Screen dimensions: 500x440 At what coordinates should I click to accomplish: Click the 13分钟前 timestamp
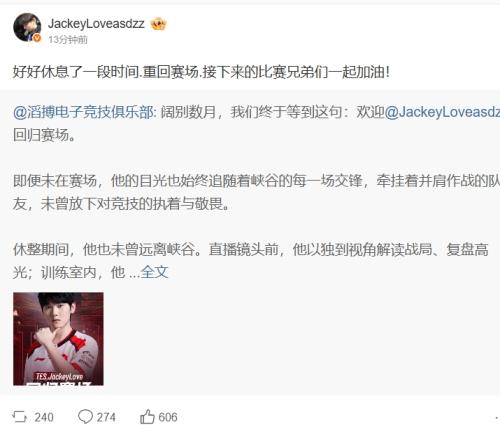(68, 40)
